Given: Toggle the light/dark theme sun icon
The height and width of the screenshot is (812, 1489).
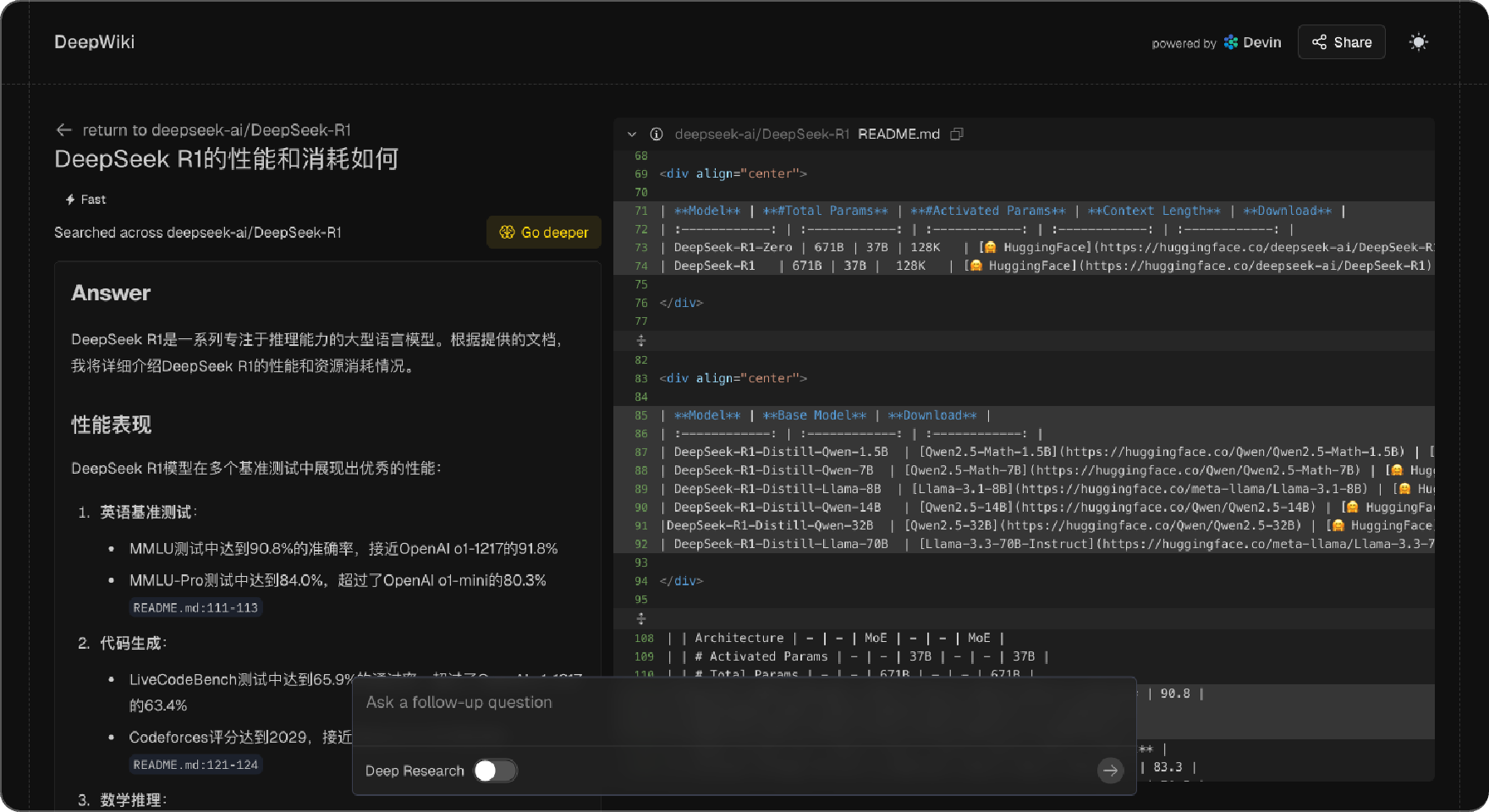Looking at the screenshot, I should click(1419, 42).
